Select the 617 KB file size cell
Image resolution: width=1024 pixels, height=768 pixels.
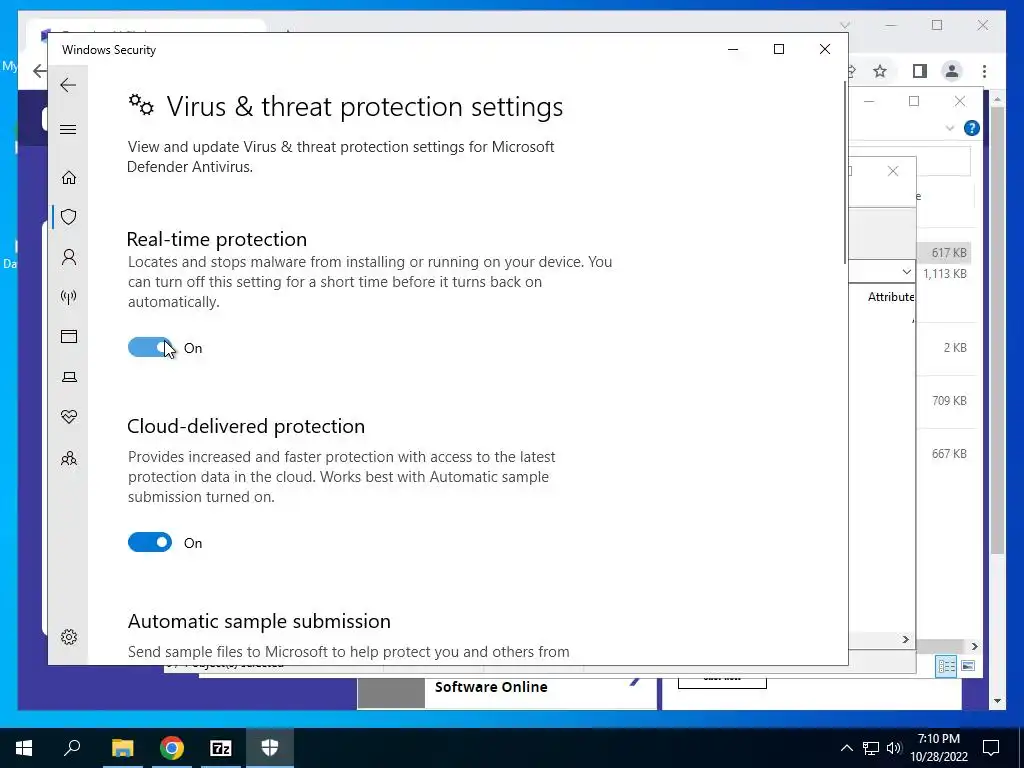coord(949,253)
